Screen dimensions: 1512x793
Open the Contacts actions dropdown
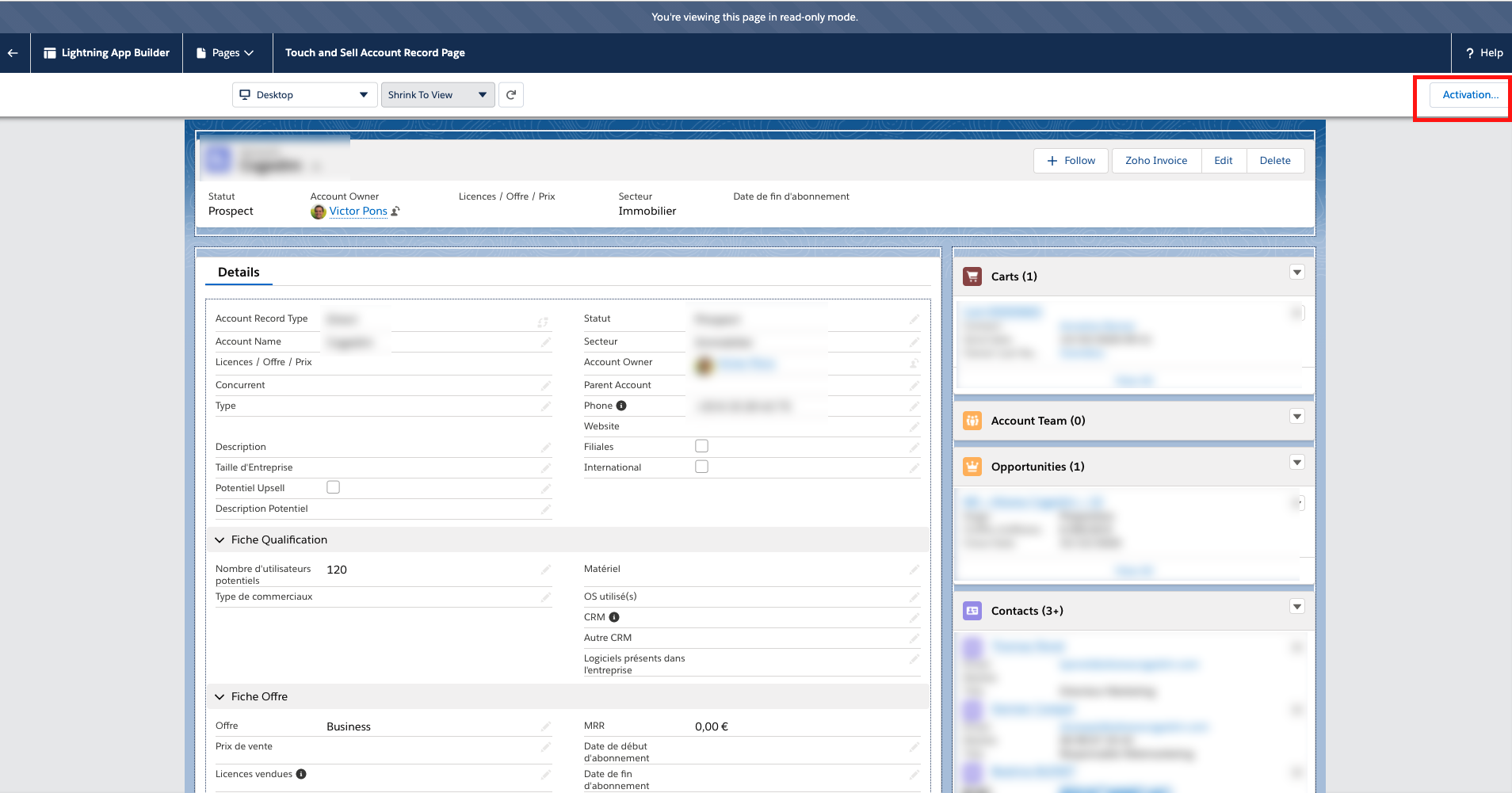coord(1297,607)
